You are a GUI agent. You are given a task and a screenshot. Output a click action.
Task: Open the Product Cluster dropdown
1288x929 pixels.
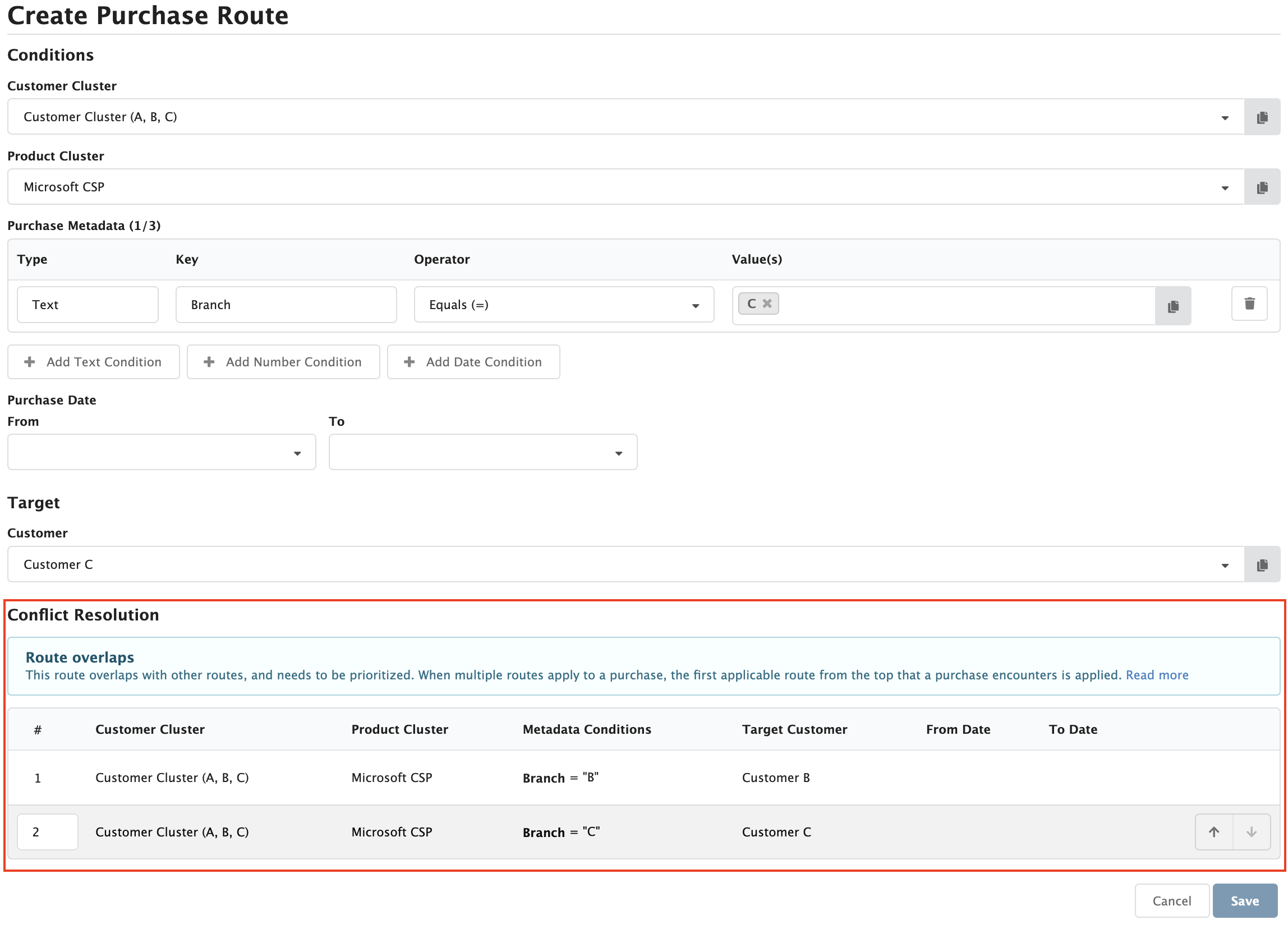point(1225,187)
